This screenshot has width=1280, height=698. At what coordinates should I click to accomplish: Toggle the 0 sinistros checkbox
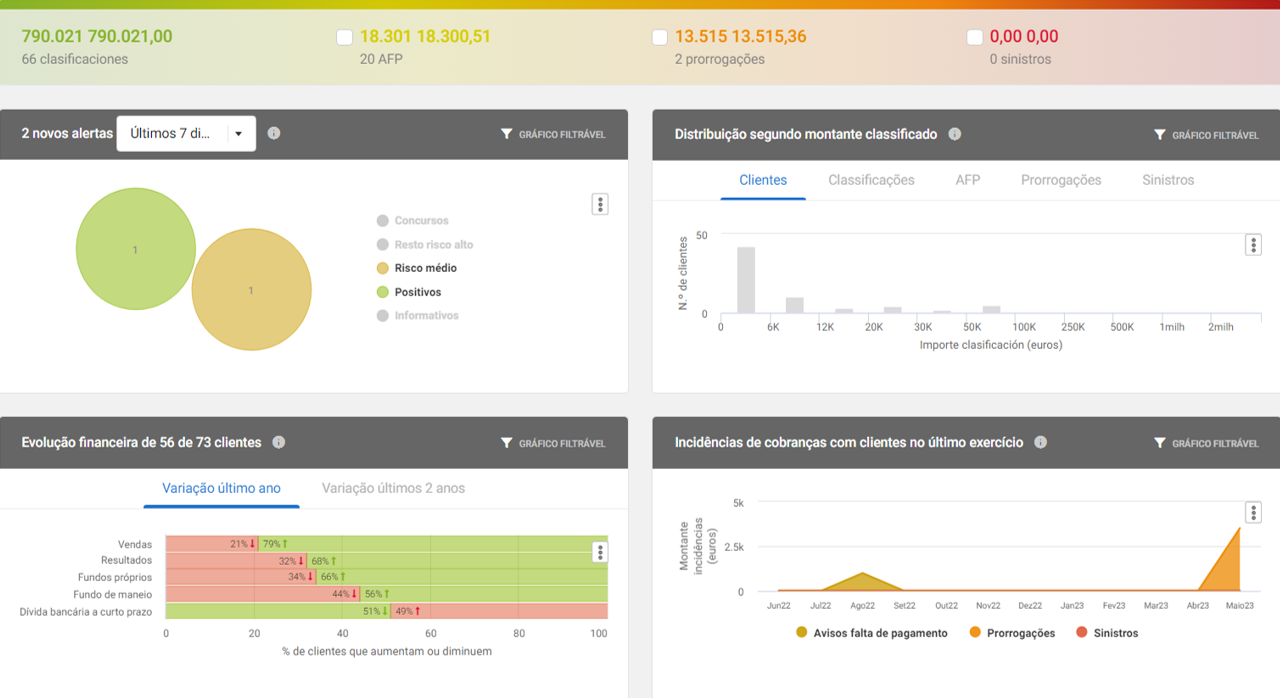[975, 37]
